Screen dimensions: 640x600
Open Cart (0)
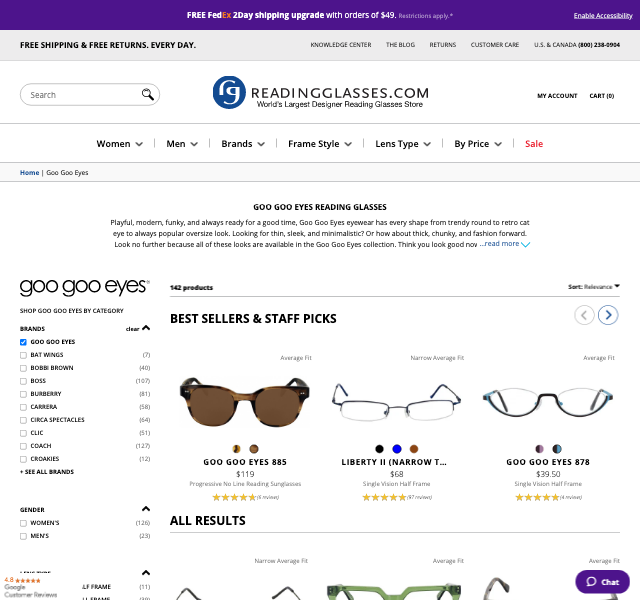coord(602,96)
